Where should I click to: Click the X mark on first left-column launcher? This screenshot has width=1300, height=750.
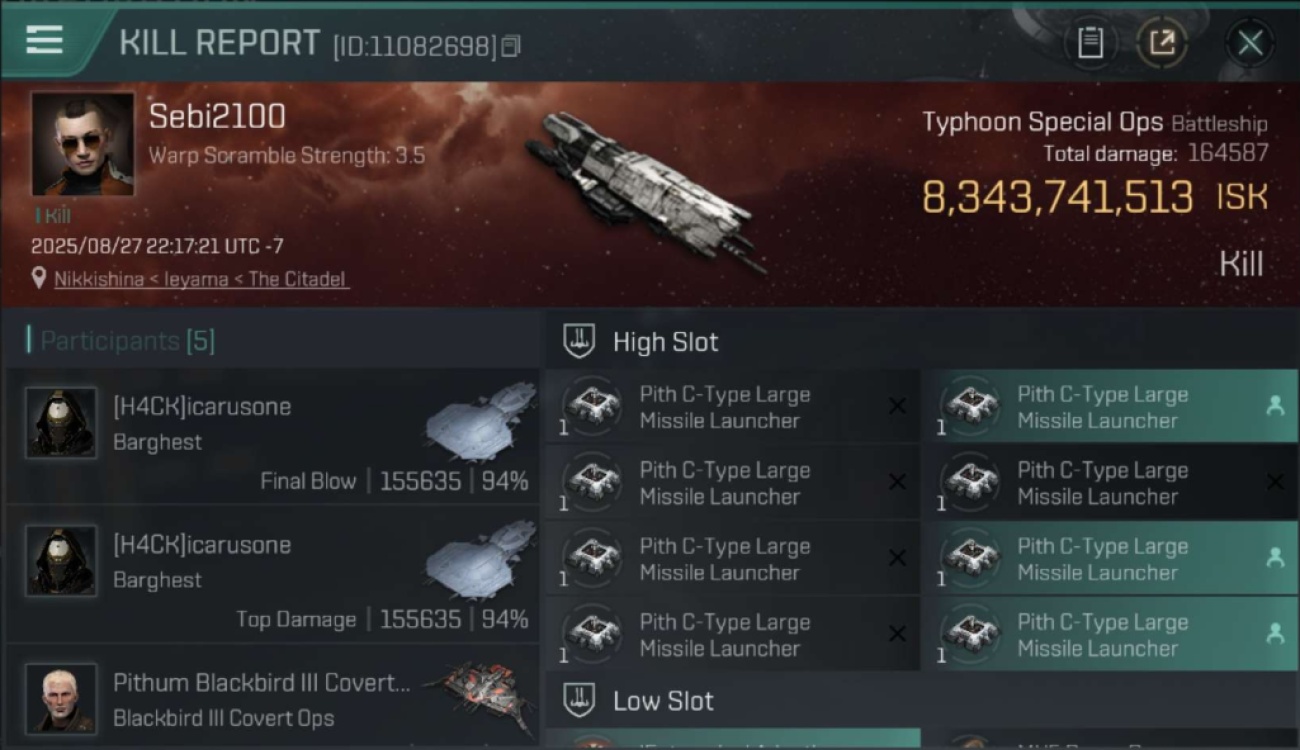pyautogui.click(x=897, y=405)
